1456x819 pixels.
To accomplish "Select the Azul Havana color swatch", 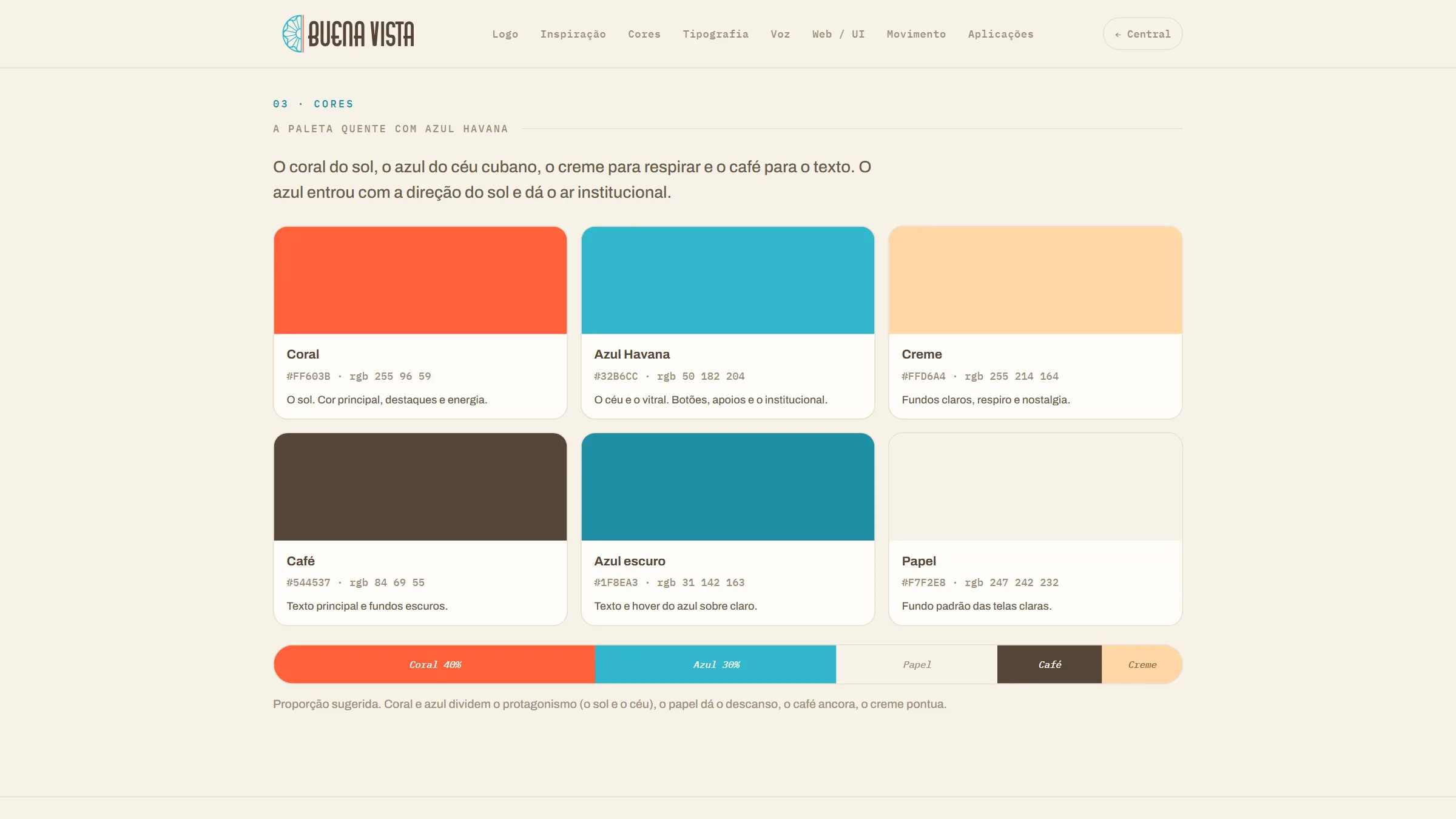I will pyautogui.click(x=728, y=280).
